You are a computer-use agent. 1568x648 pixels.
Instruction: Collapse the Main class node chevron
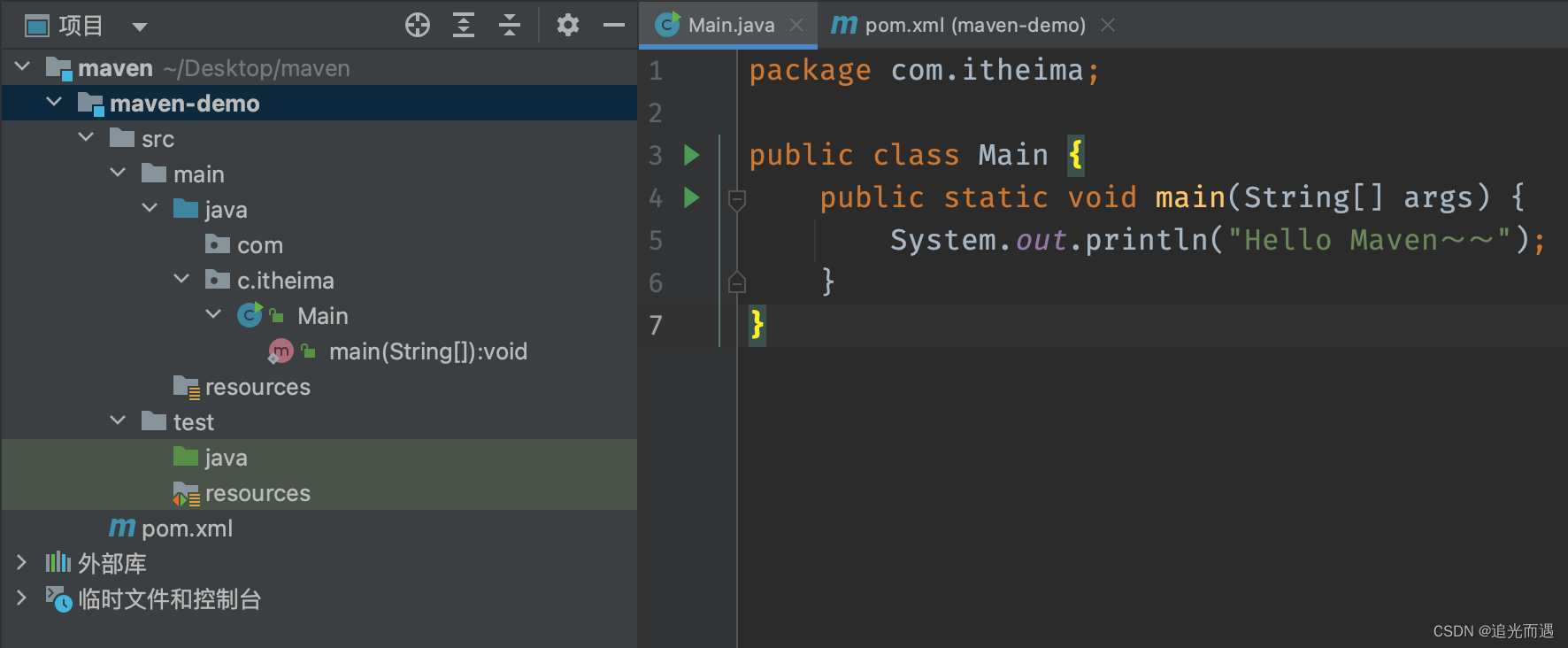(x=214, y=314)
